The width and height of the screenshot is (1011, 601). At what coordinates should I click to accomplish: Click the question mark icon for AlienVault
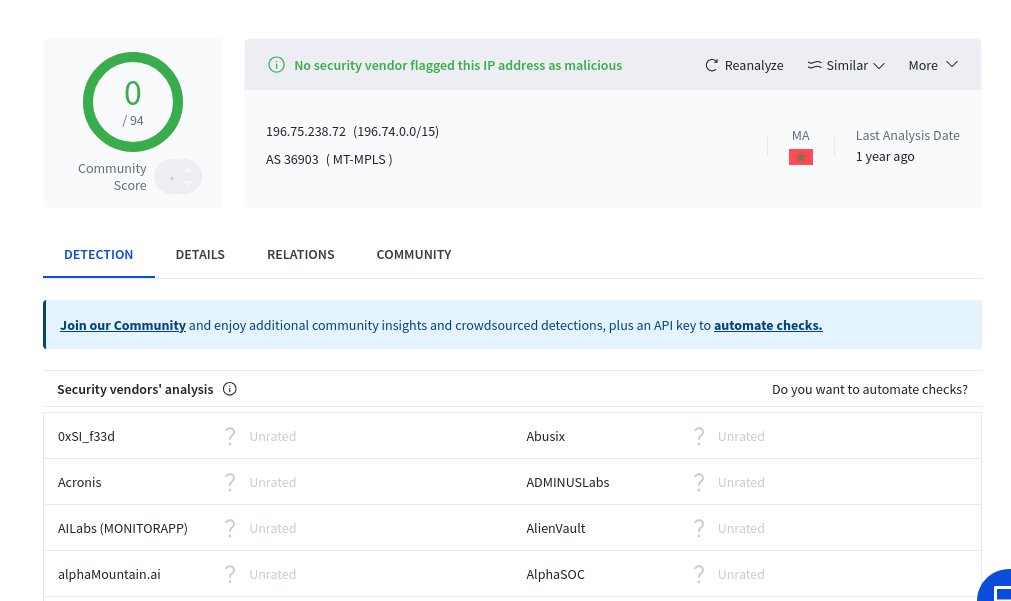pos(698,528)
